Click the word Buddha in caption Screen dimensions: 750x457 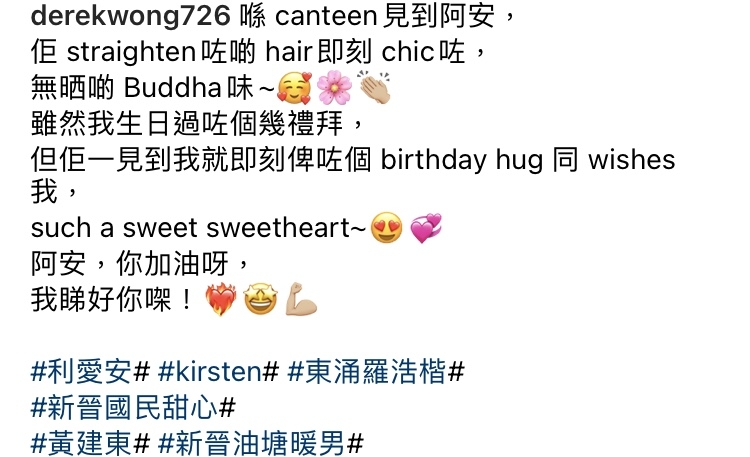tap(173, 88)
